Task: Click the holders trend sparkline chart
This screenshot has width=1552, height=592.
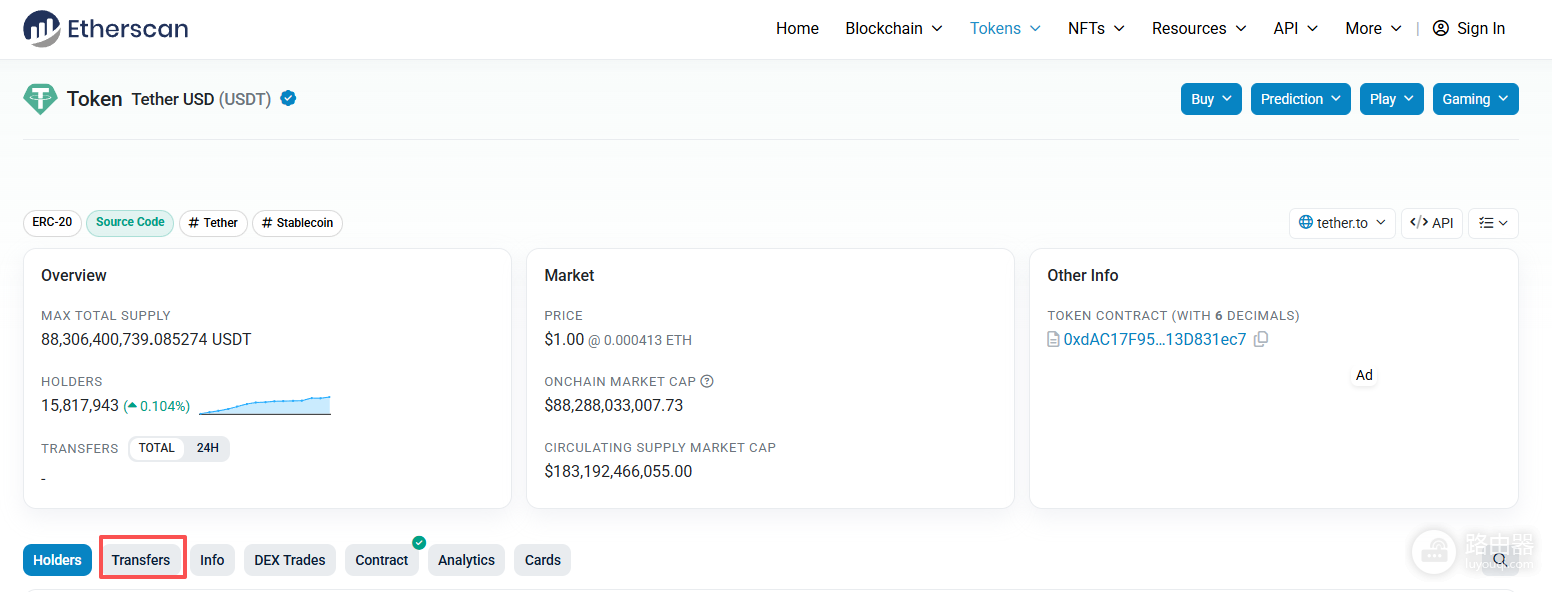Action: coord(265,405)
